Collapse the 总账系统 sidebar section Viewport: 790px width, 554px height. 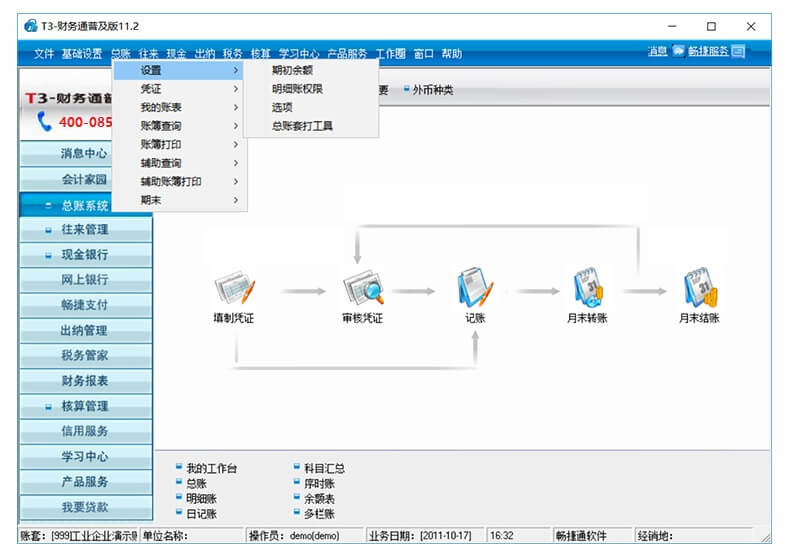tap(48, 206)
